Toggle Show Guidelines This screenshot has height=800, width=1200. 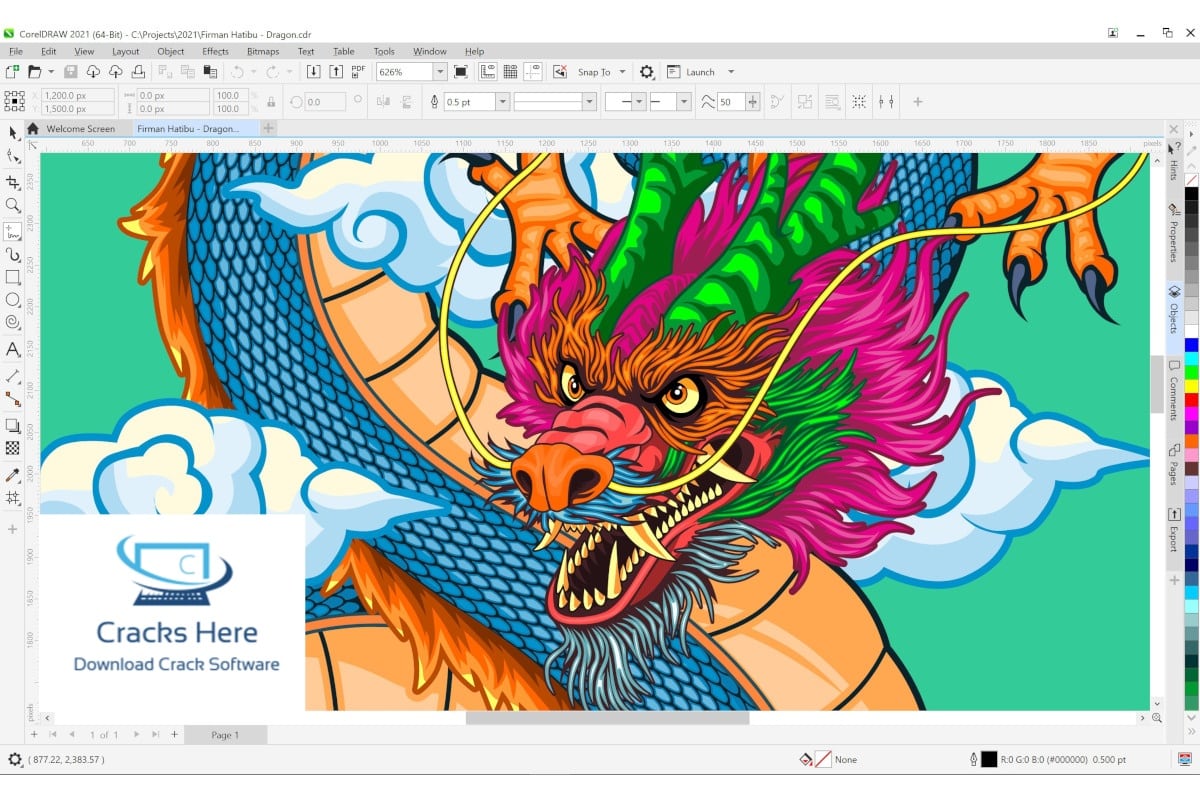click(x=532, y=72)
